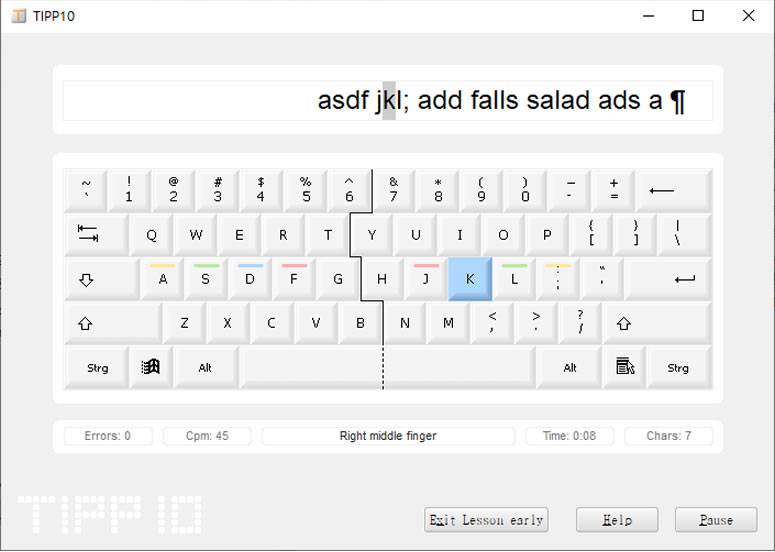This screenshot has height=552, width=775.
Task: Click the semicolon key
Action: [x=558, y=280]
